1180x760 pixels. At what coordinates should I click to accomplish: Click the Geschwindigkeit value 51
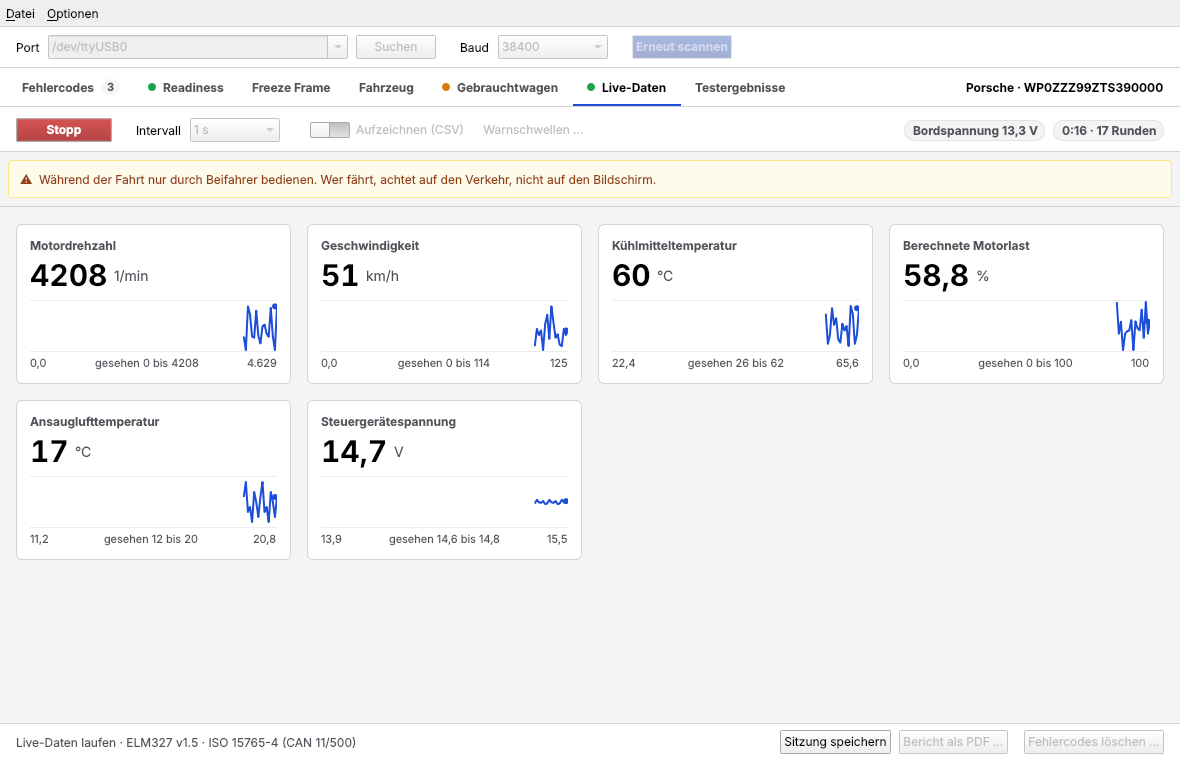339,275
